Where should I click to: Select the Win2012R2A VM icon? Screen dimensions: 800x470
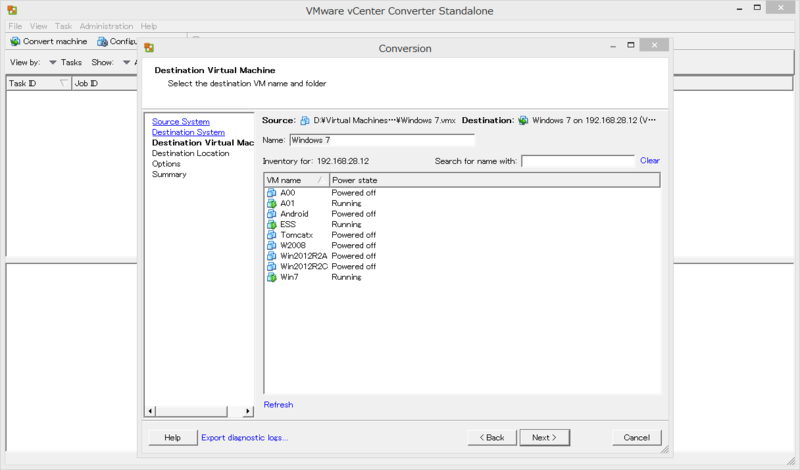click(272, 256)
